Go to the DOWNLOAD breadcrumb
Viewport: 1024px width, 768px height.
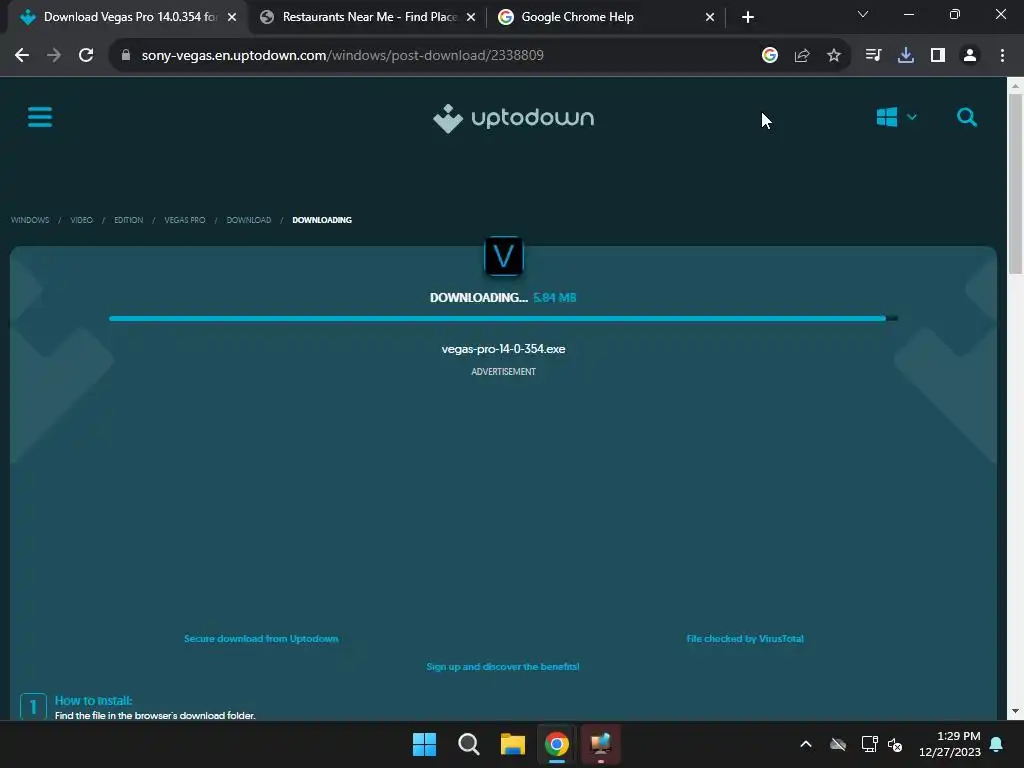tap(249, 220)
